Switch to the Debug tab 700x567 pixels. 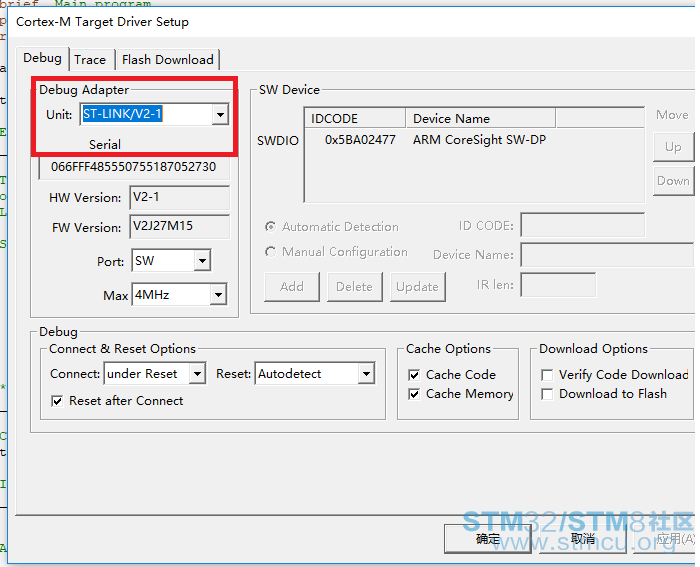pyautogui.click(x=42, y=58)
